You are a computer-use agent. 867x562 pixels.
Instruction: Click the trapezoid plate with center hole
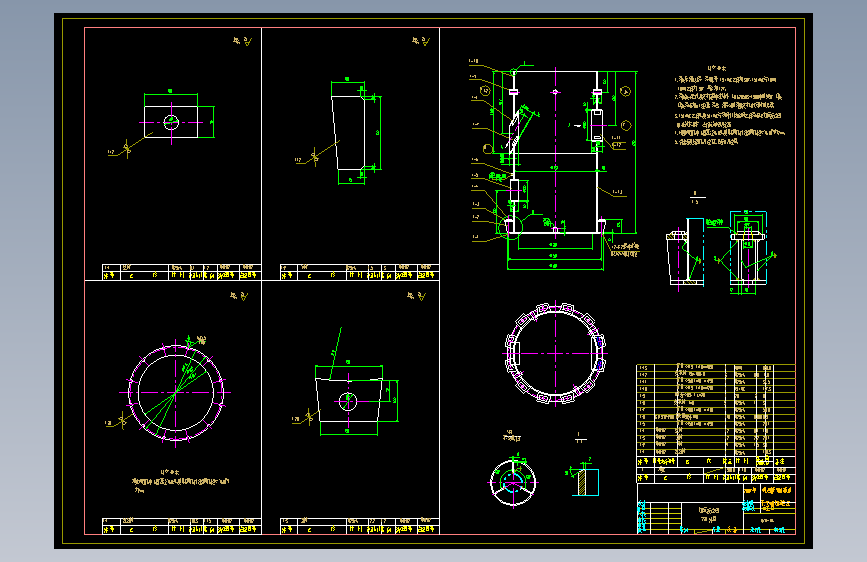(348, 400)
